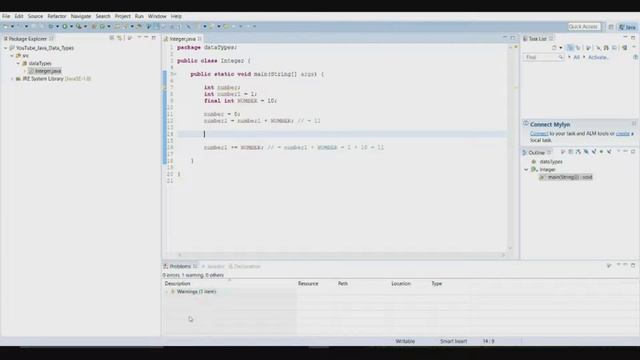Toggle Categorized view in Task List
Image resolution: width=640 pixels, height=360 pixels.
[x=570, y=48]
